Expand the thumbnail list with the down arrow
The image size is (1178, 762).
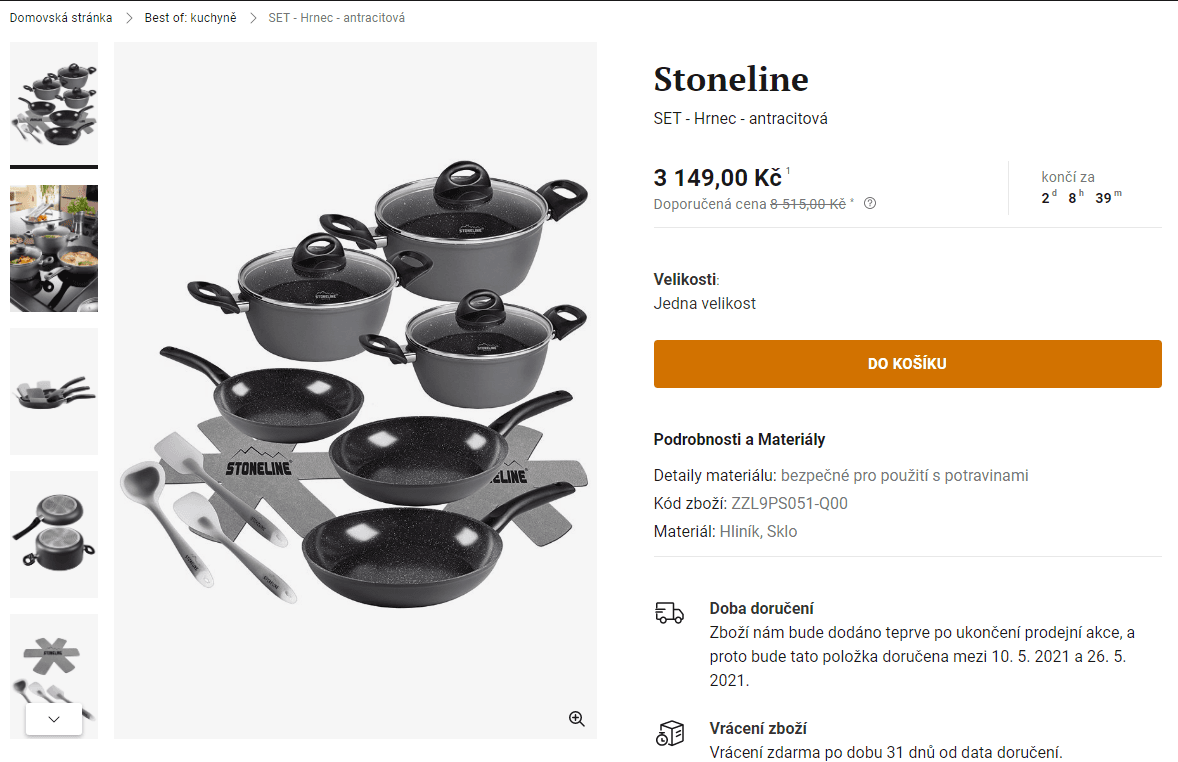[x=54, y=719]
